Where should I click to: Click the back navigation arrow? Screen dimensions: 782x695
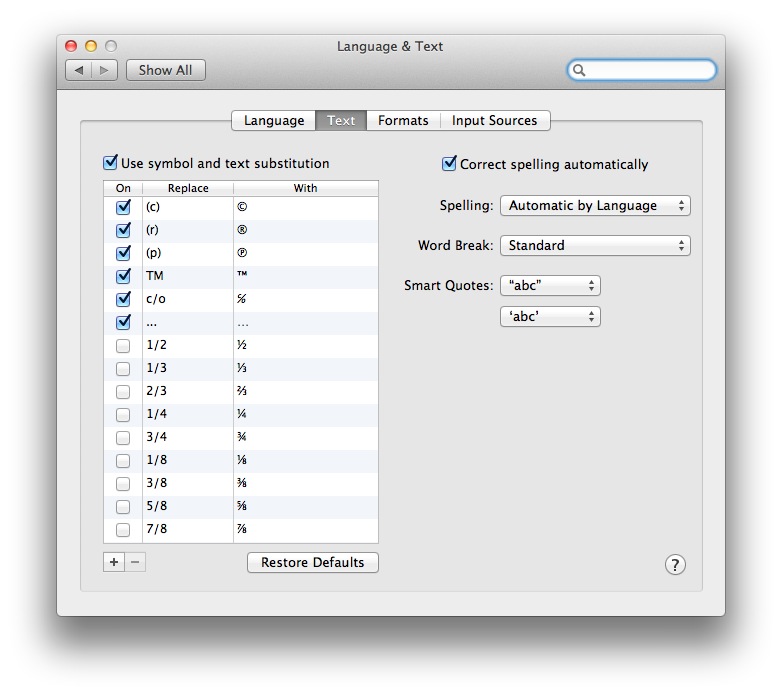pyautogui.click(x=79, y=70)
